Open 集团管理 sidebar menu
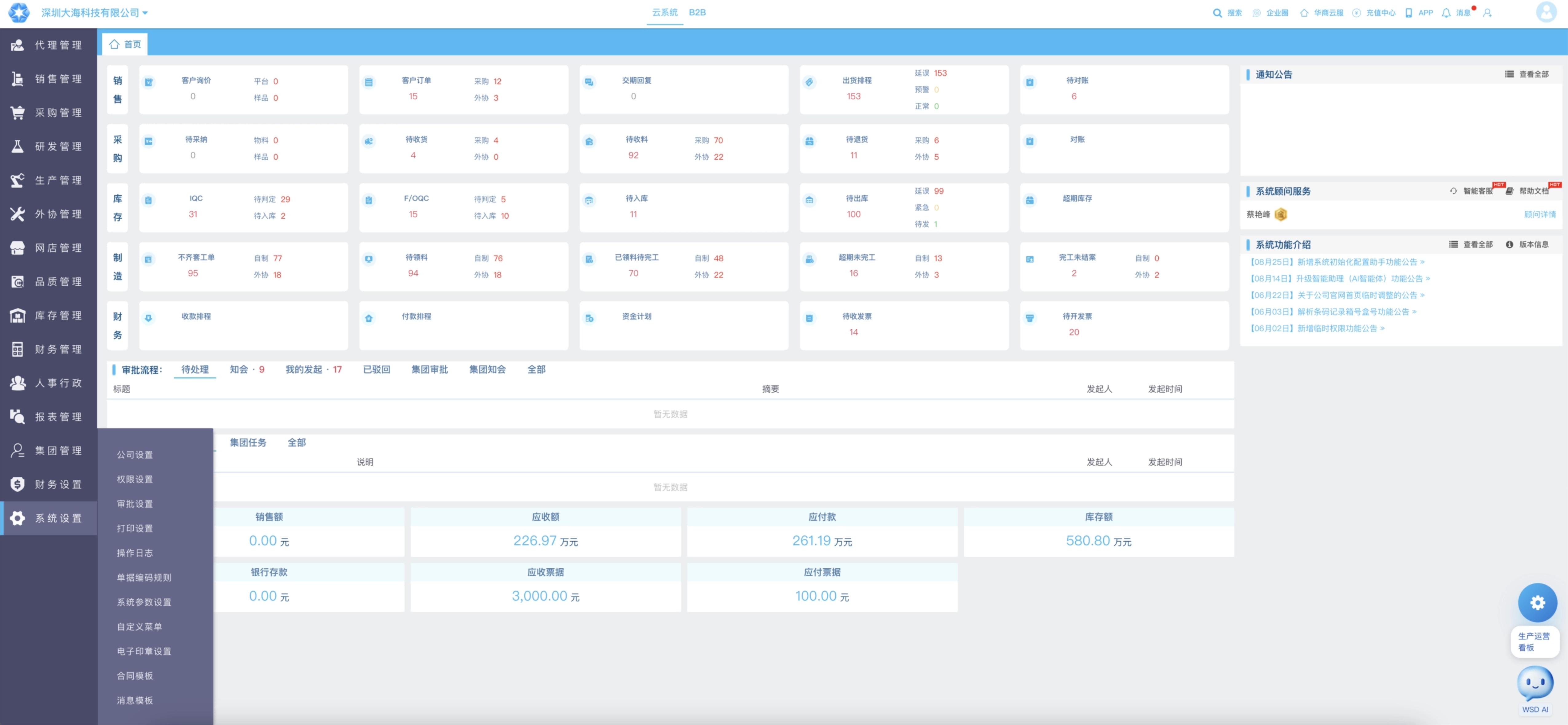Viewport: 1568px width, 725px height. [48, 450]
